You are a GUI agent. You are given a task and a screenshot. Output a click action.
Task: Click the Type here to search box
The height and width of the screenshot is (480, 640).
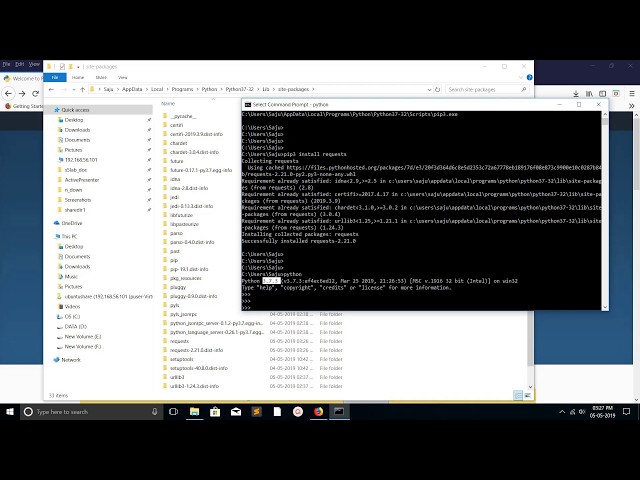click(x=90, y=412)
